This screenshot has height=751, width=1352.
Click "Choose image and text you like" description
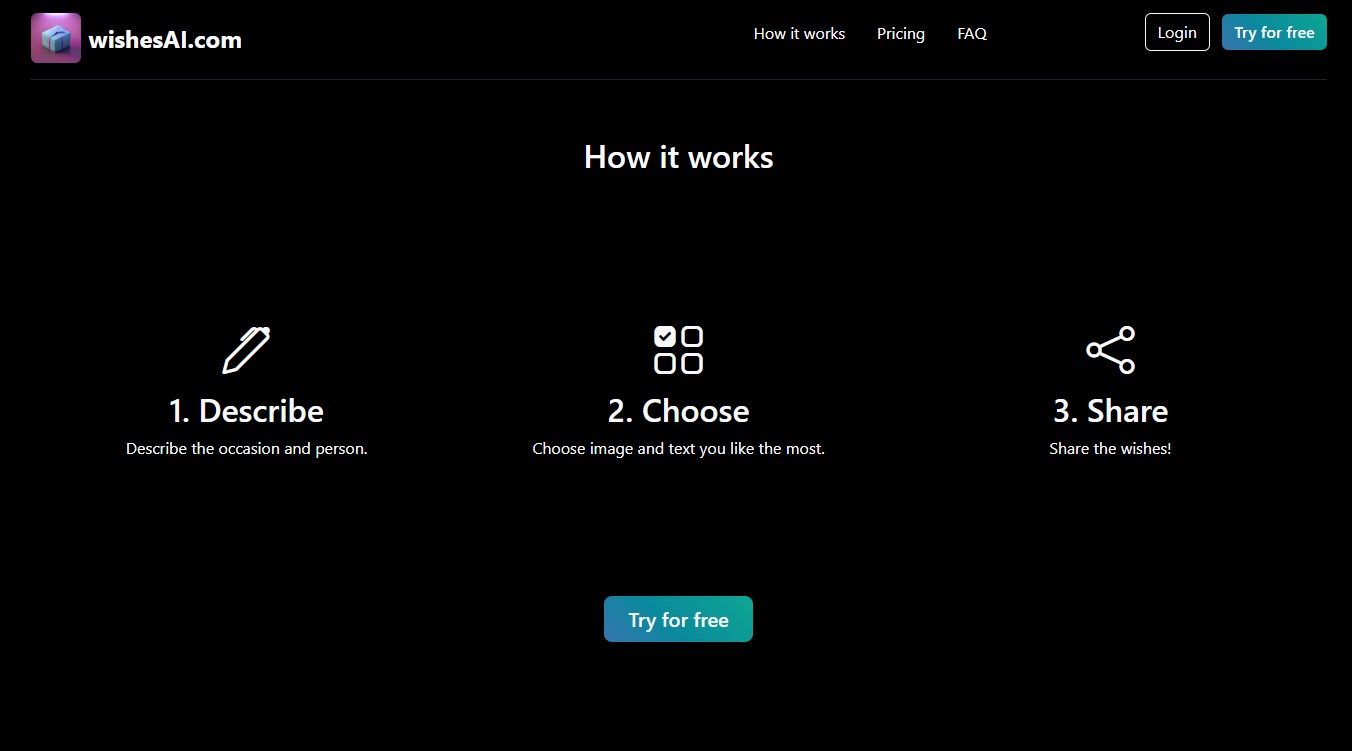pos(678,449)
